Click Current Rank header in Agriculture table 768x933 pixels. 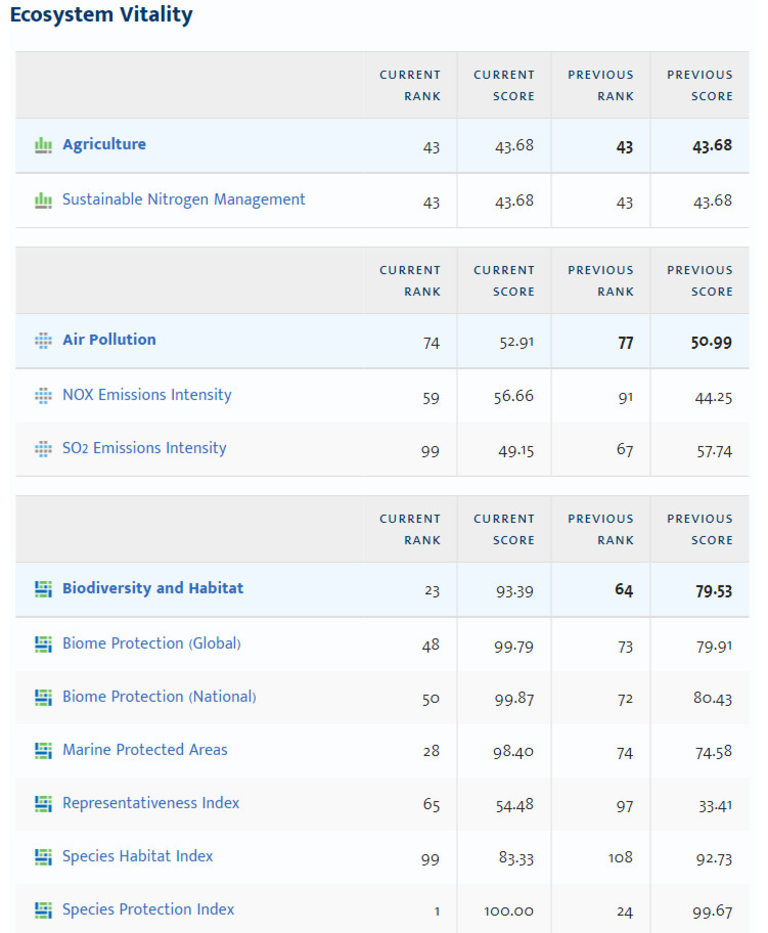tap(410, 85)
